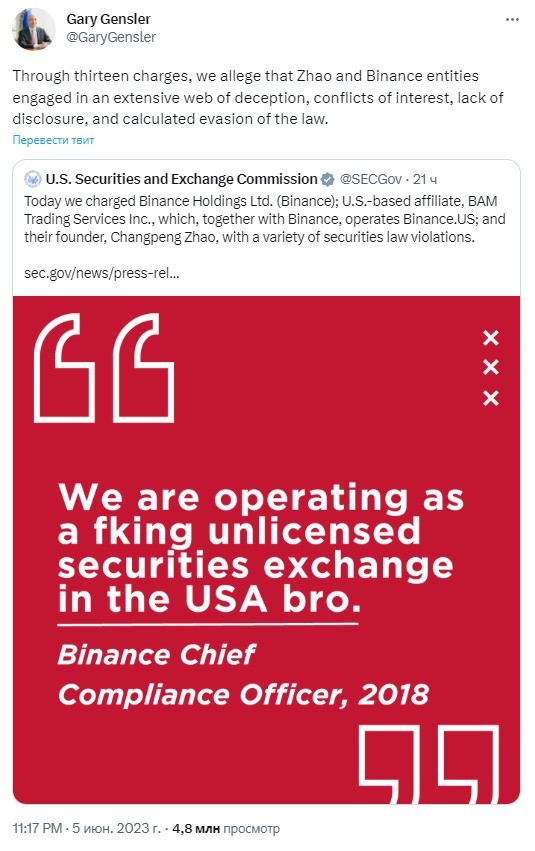
Task: Click the opening quotation mark graphic
Action: 104,368
